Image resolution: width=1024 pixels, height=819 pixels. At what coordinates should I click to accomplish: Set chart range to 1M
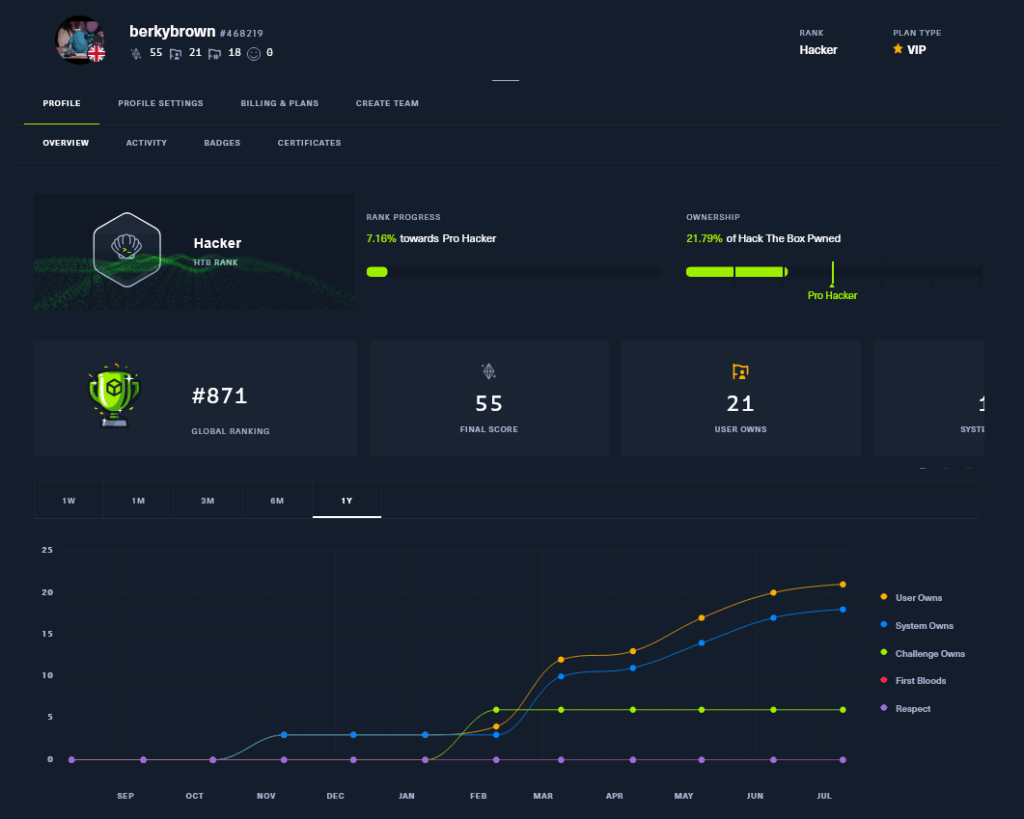[x=138, y=500]
